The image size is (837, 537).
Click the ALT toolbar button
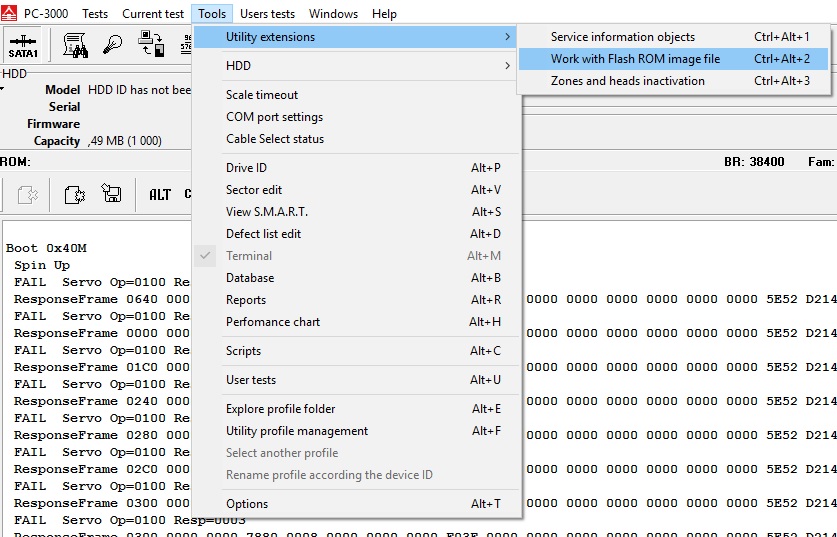[x=160, y=194]
